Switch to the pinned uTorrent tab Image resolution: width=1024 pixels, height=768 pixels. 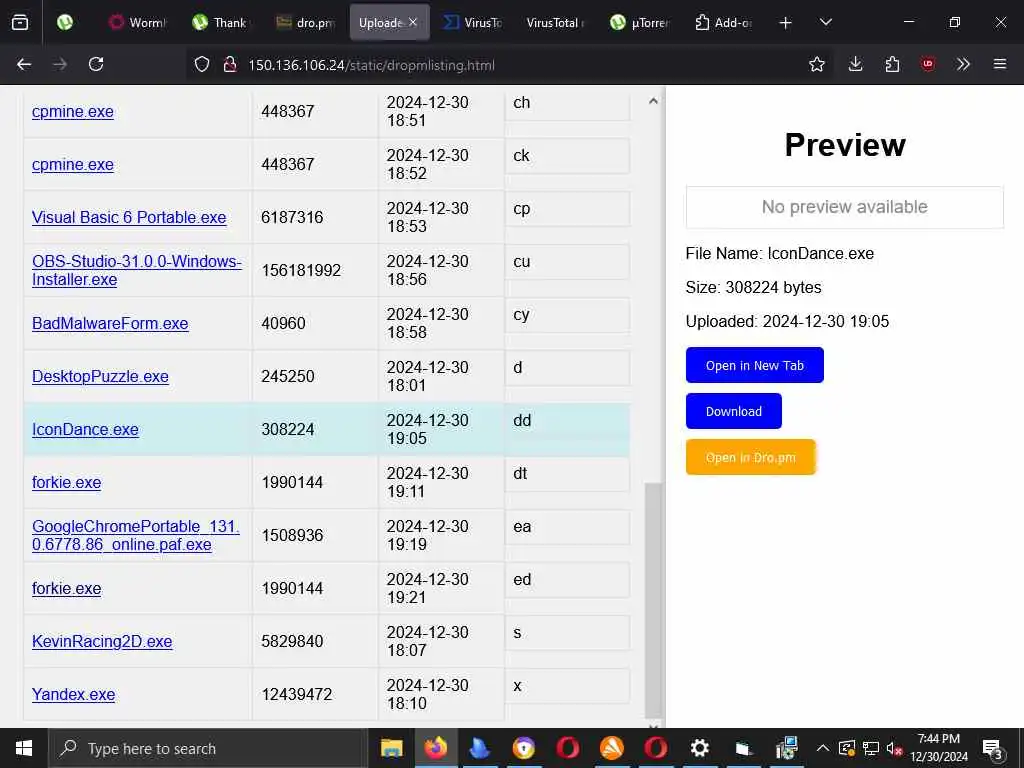pyautogui.click(x=65, y=22)
